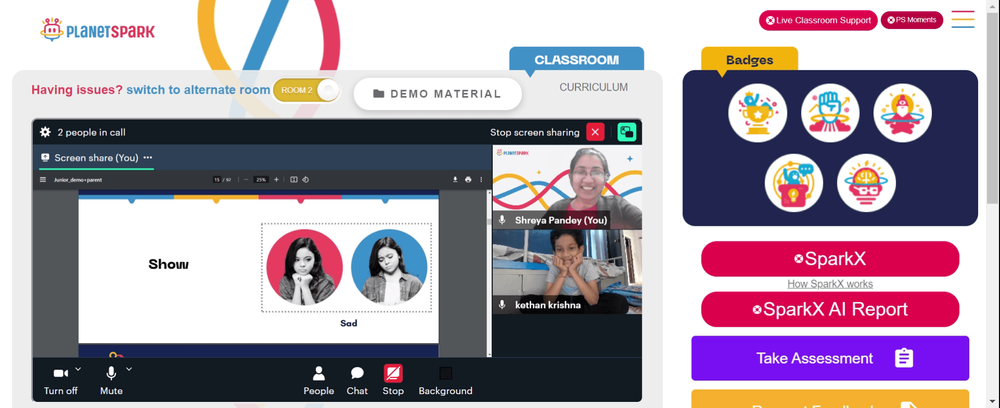This screenshot has height=408, width=1000.
Task: Open How SparkX works link
Action: click(830, 284)
